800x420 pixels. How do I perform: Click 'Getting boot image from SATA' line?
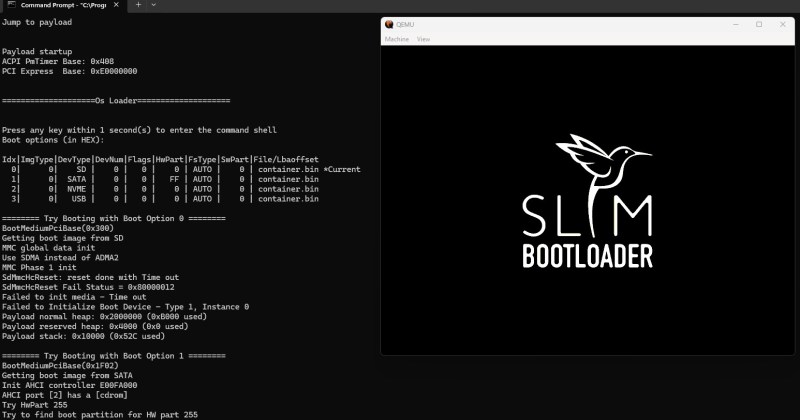pyautogui.click(x=67, y=375)
